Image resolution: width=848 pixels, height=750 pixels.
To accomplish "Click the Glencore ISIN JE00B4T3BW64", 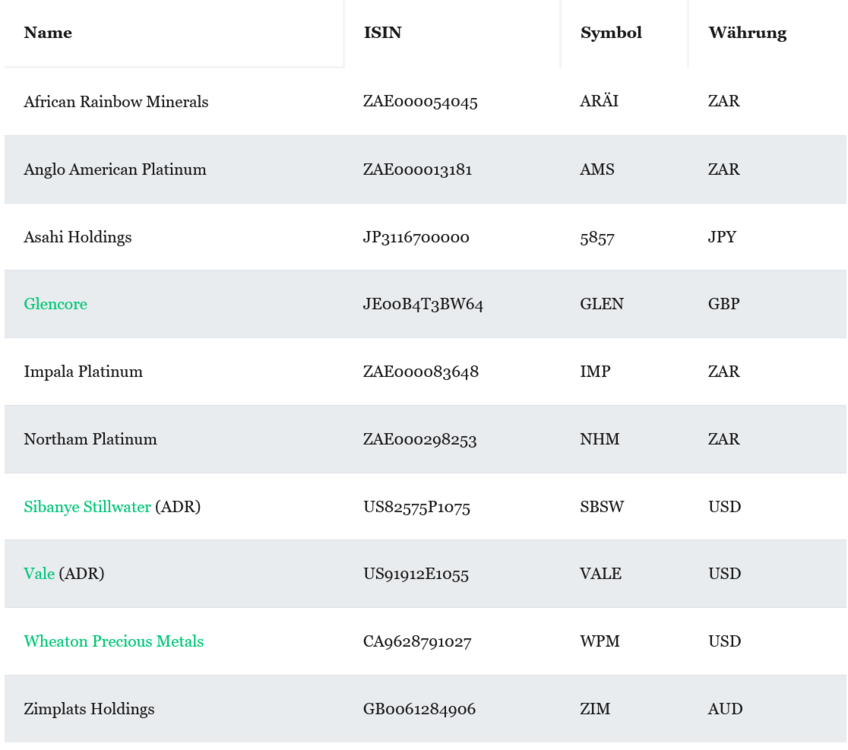I will 423,304.
